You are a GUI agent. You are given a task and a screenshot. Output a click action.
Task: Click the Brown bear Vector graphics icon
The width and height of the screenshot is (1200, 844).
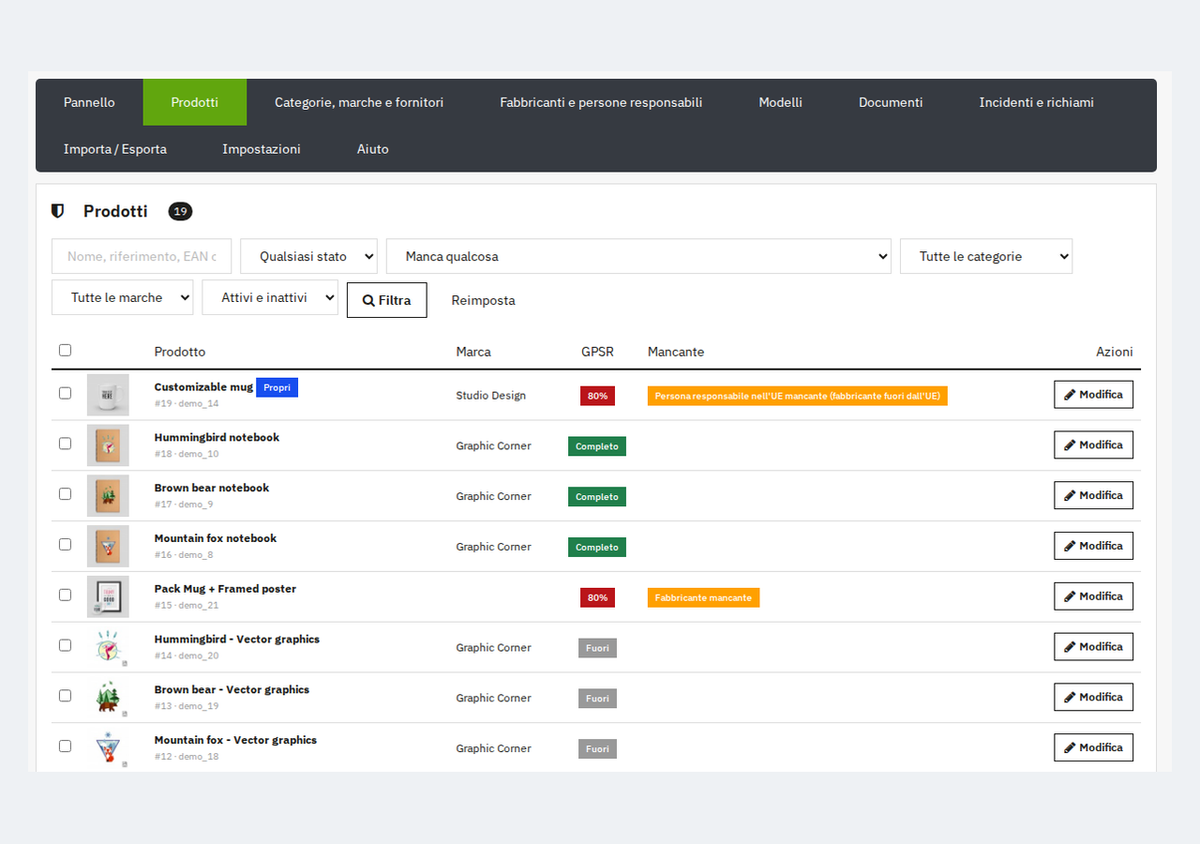point(108,698)
